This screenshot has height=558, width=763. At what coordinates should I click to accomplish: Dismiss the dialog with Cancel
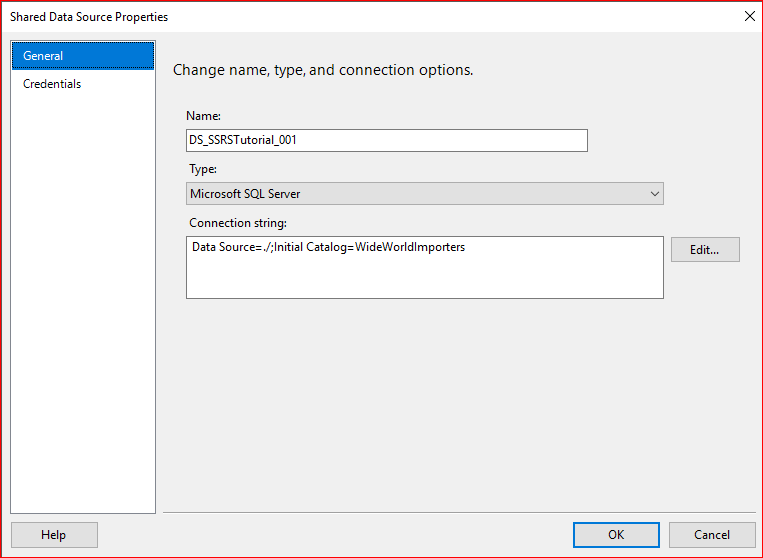712,535
